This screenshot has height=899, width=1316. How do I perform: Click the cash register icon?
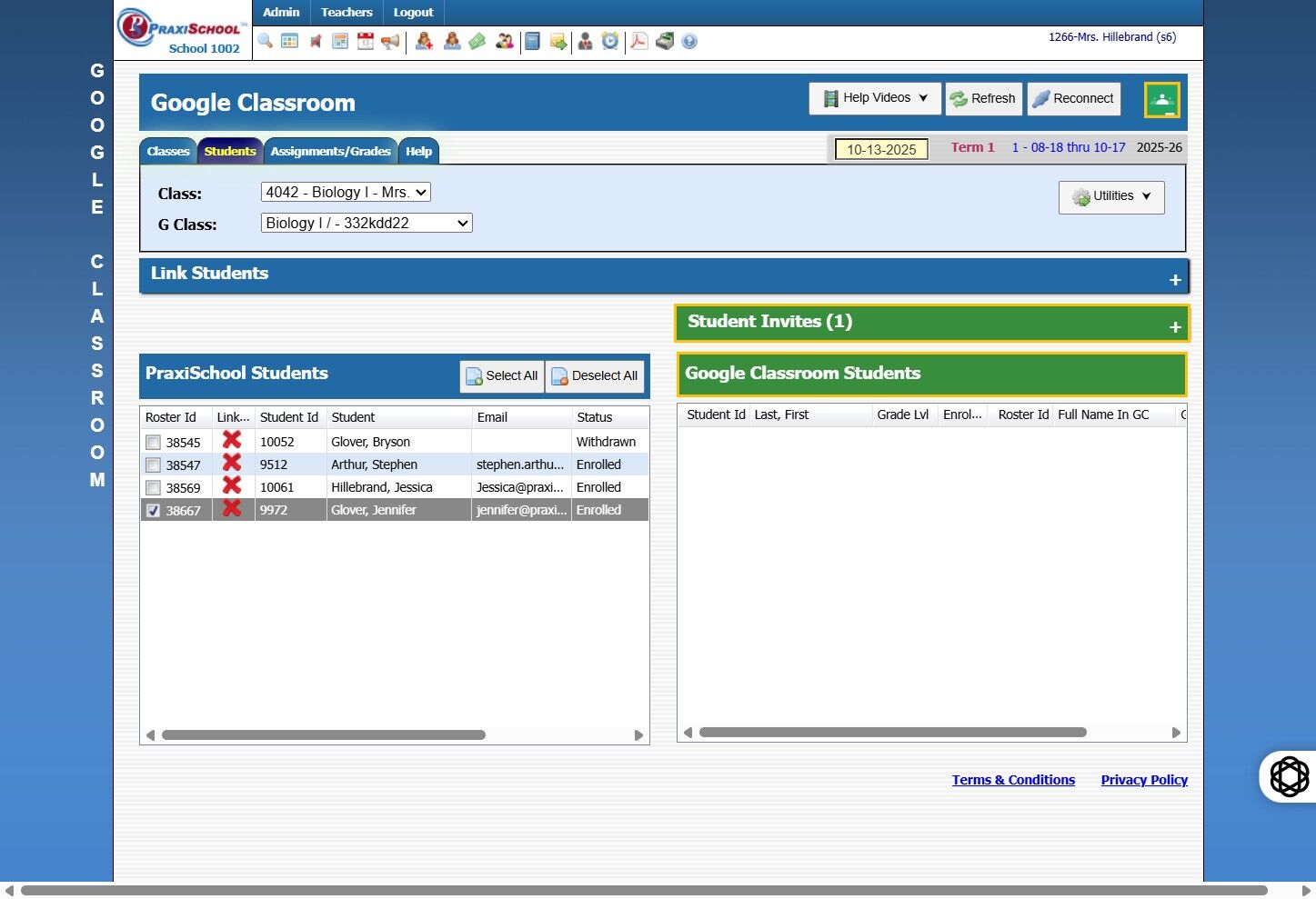[x=665, y=41]
